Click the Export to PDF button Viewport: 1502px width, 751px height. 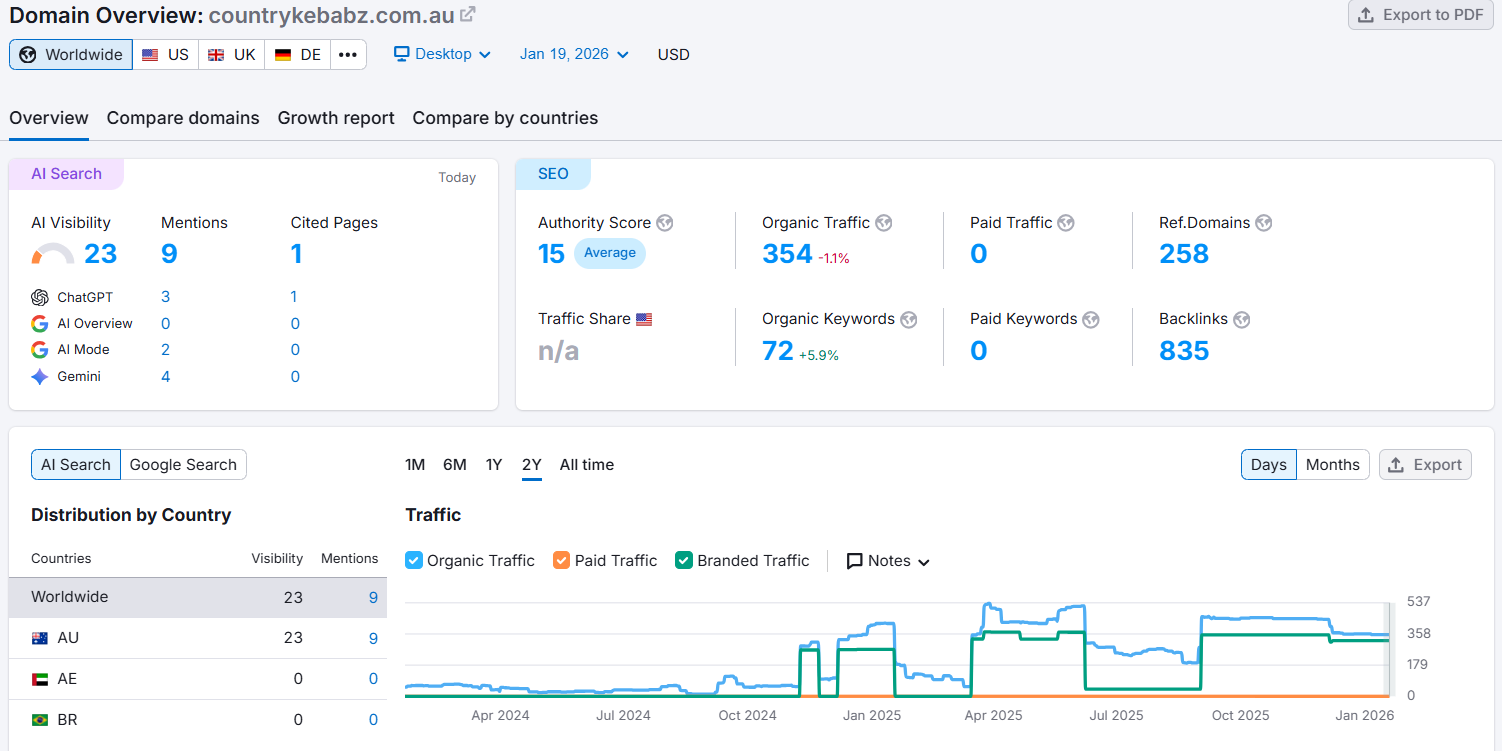(1420, 15)
